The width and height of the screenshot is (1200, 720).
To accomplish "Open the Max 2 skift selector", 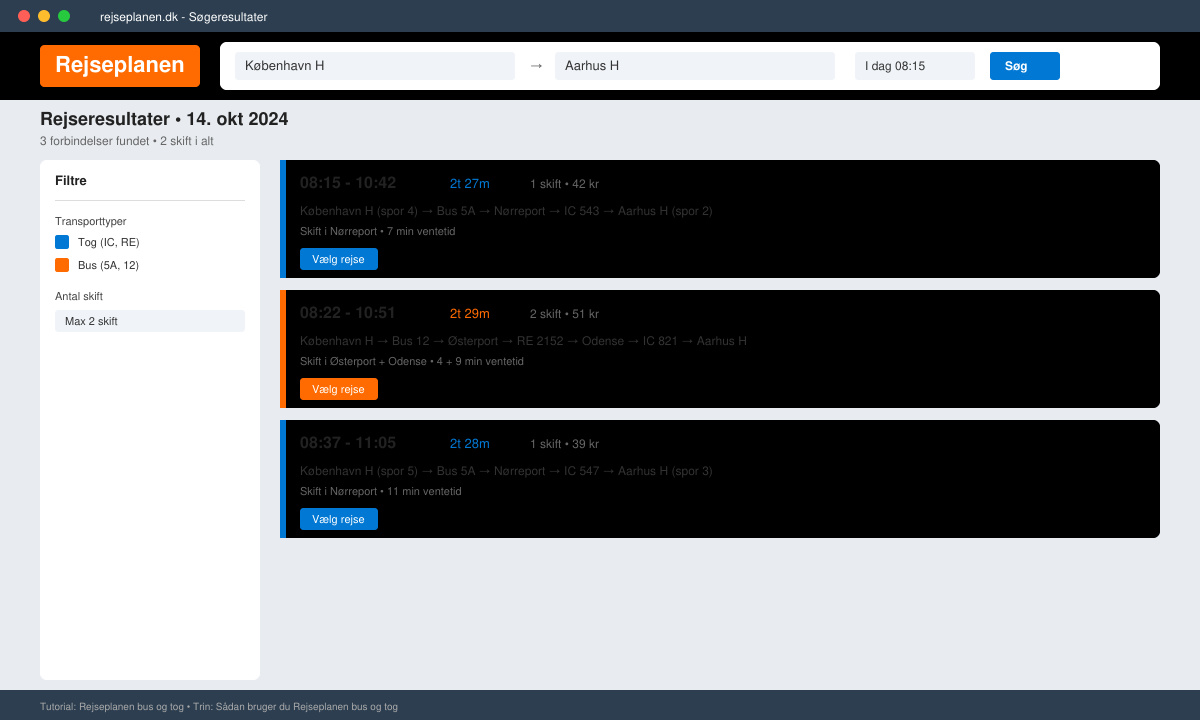I will tap(150, 321).
